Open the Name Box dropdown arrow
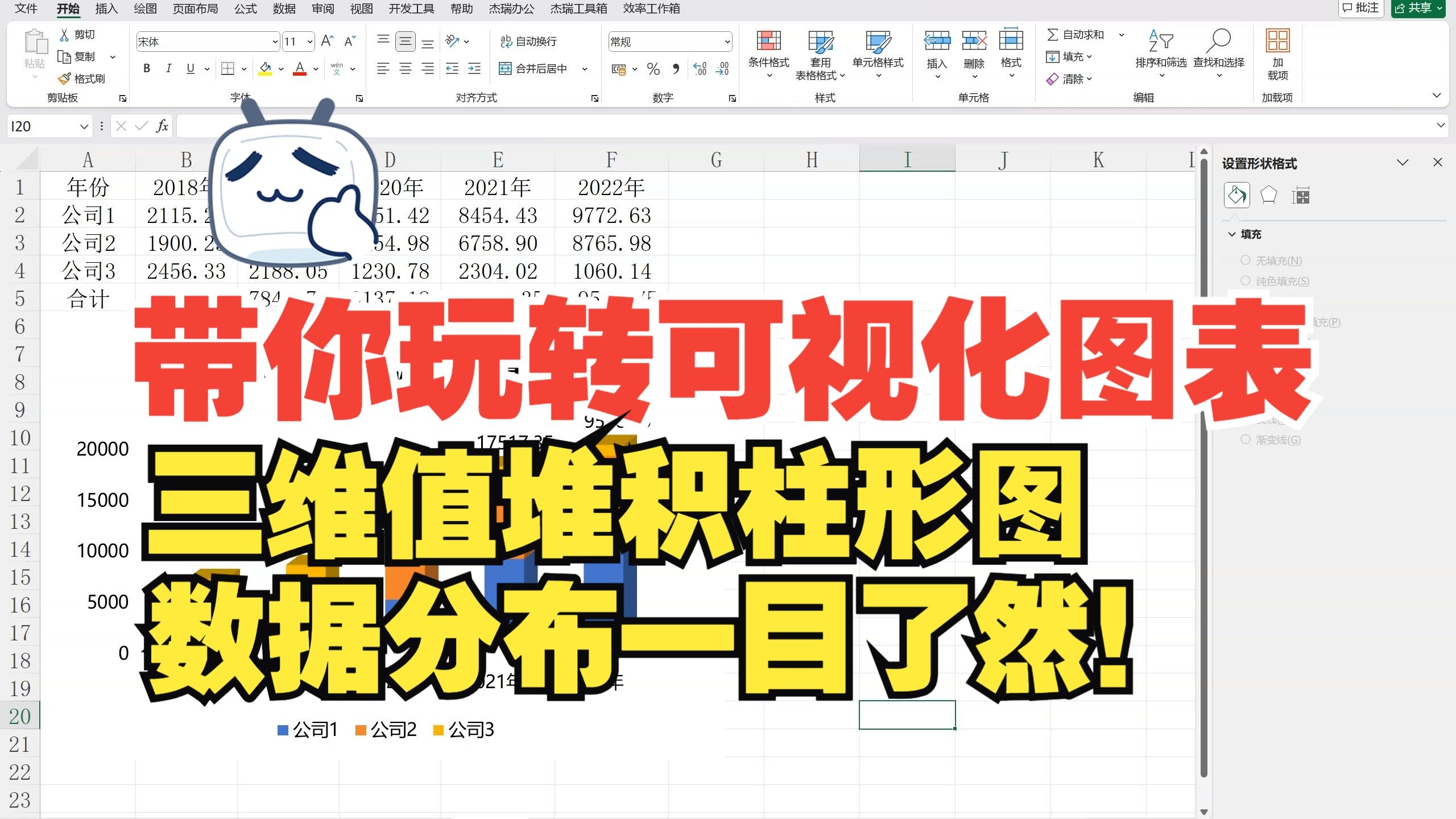This screenshot has width=1456, height=819. tap(84, 126)
